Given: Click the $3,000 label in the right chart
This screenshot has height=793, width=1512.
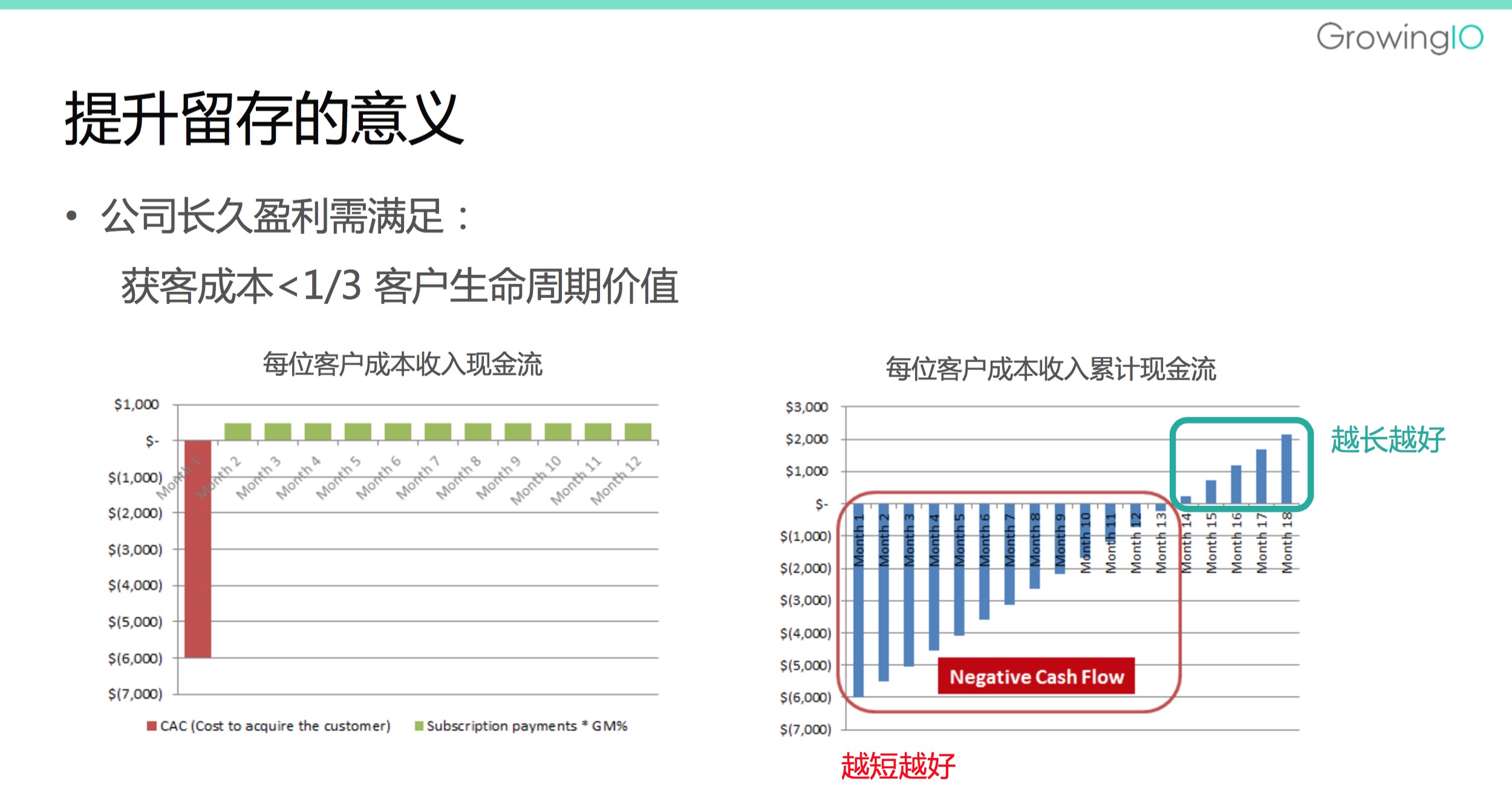Looking at the screenshot, I should (x=806, y=407).
